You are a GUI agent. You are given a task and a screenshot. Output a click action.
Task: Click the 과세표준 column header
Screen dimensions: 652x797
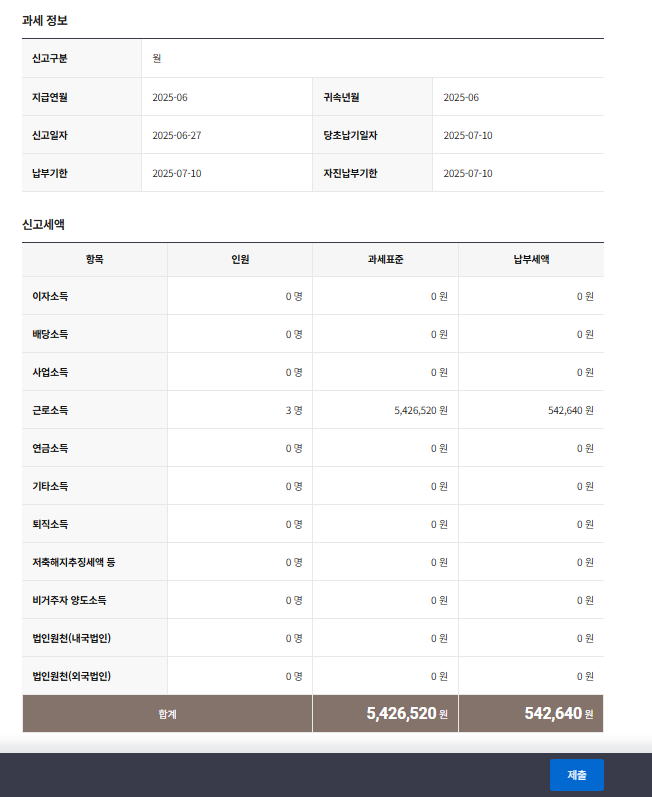385,259
